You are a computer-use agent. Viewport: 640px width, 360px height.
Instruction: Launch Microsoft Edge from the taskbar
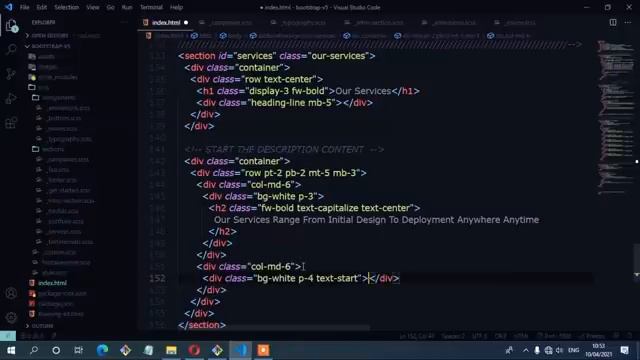[x=102, y=350]
